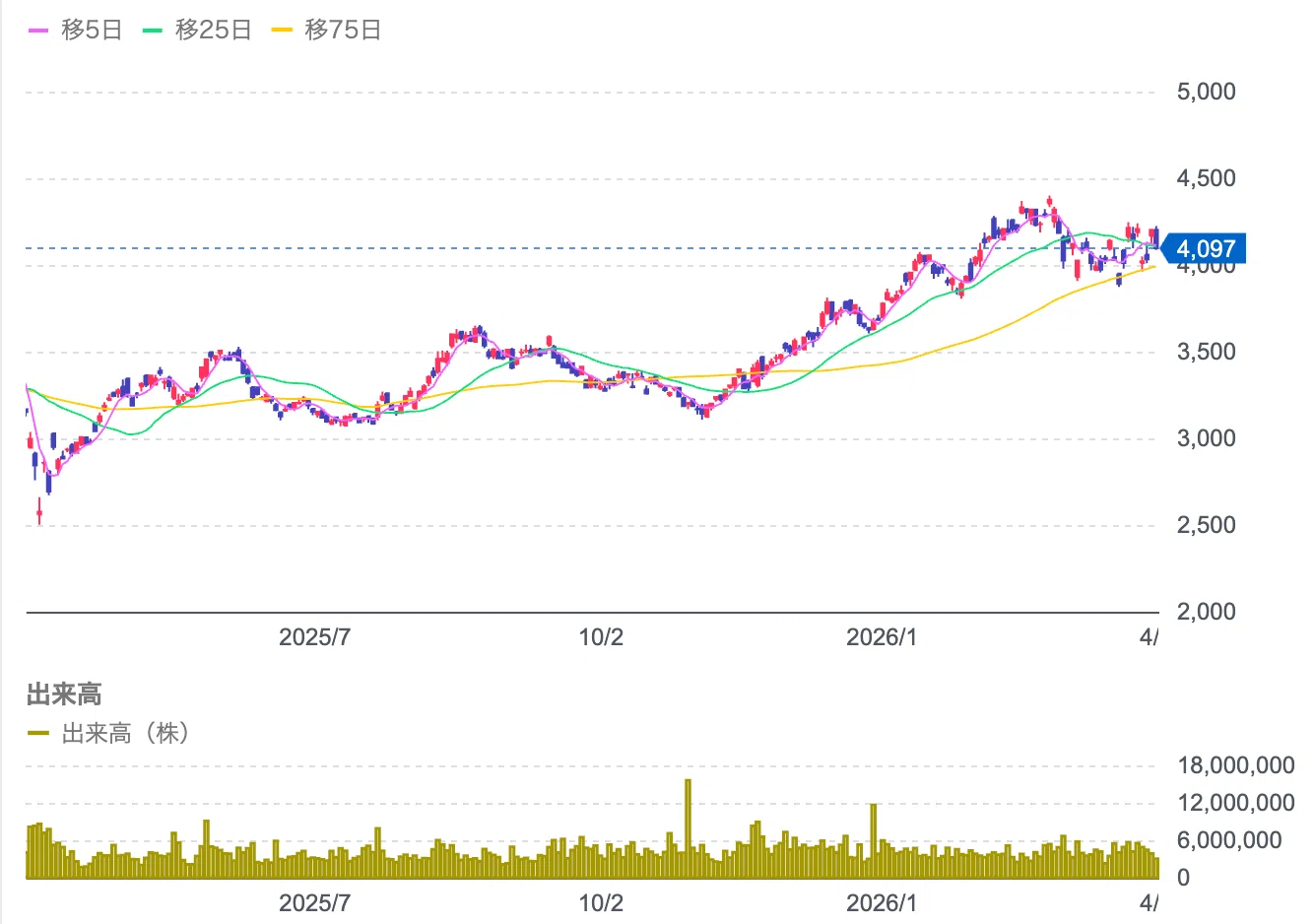Toggle the 移75日 moving average legend
This screenshot has width=1314, height=924.
[x=327, y=31]
